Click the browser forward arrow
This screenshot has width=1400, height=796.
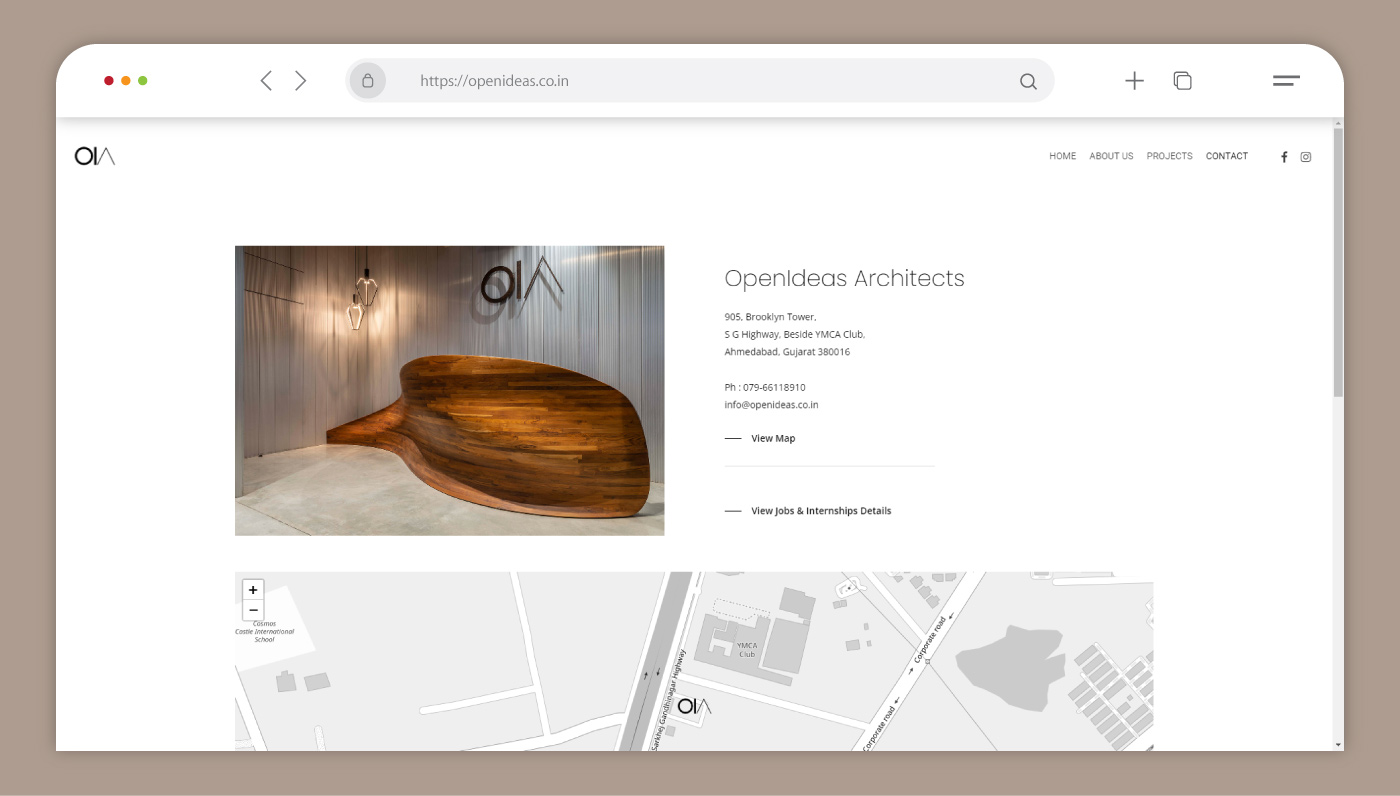[x=300, y=81]
